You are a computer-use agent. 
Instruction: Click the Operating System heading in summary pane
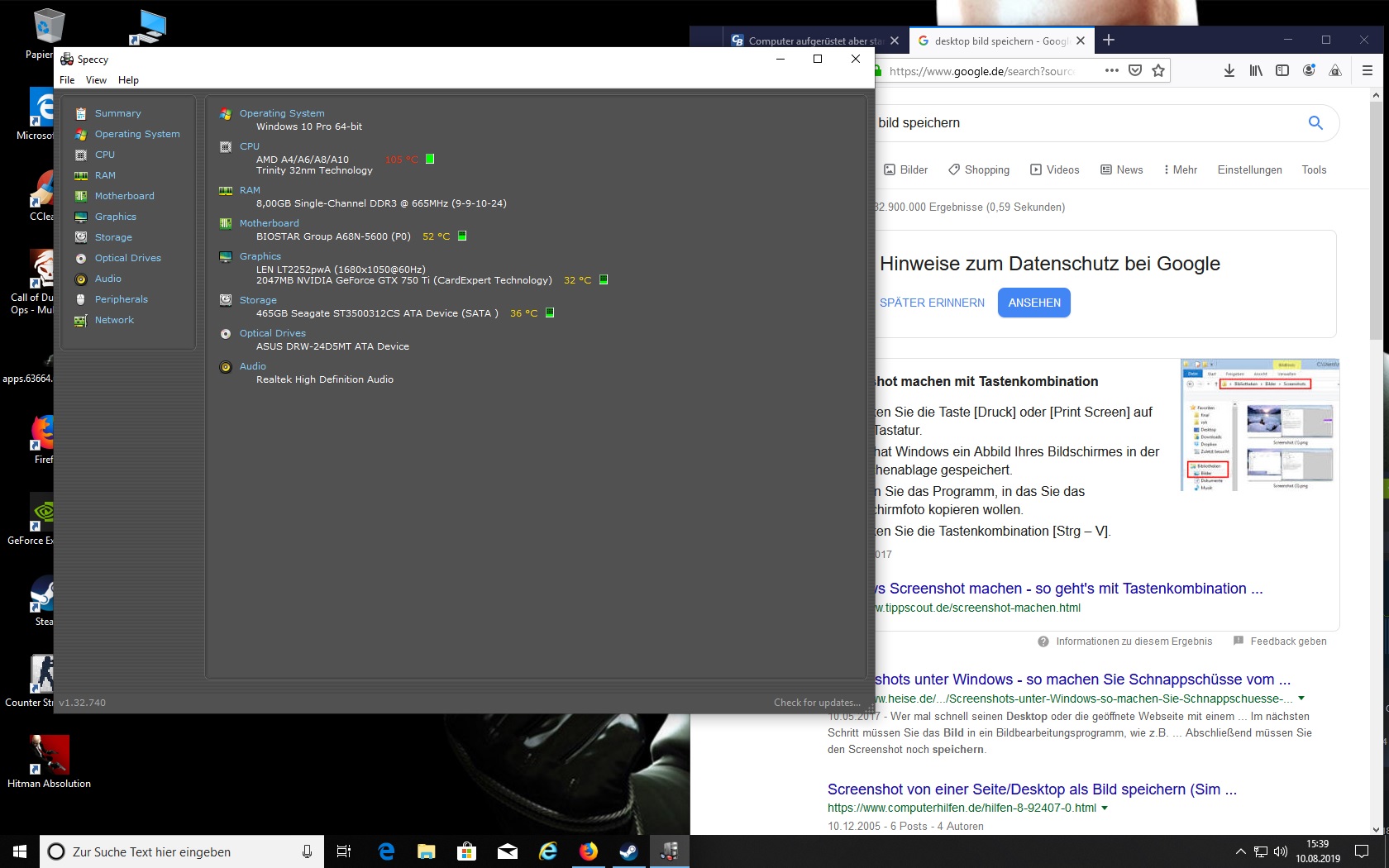[x=282, y=113]
